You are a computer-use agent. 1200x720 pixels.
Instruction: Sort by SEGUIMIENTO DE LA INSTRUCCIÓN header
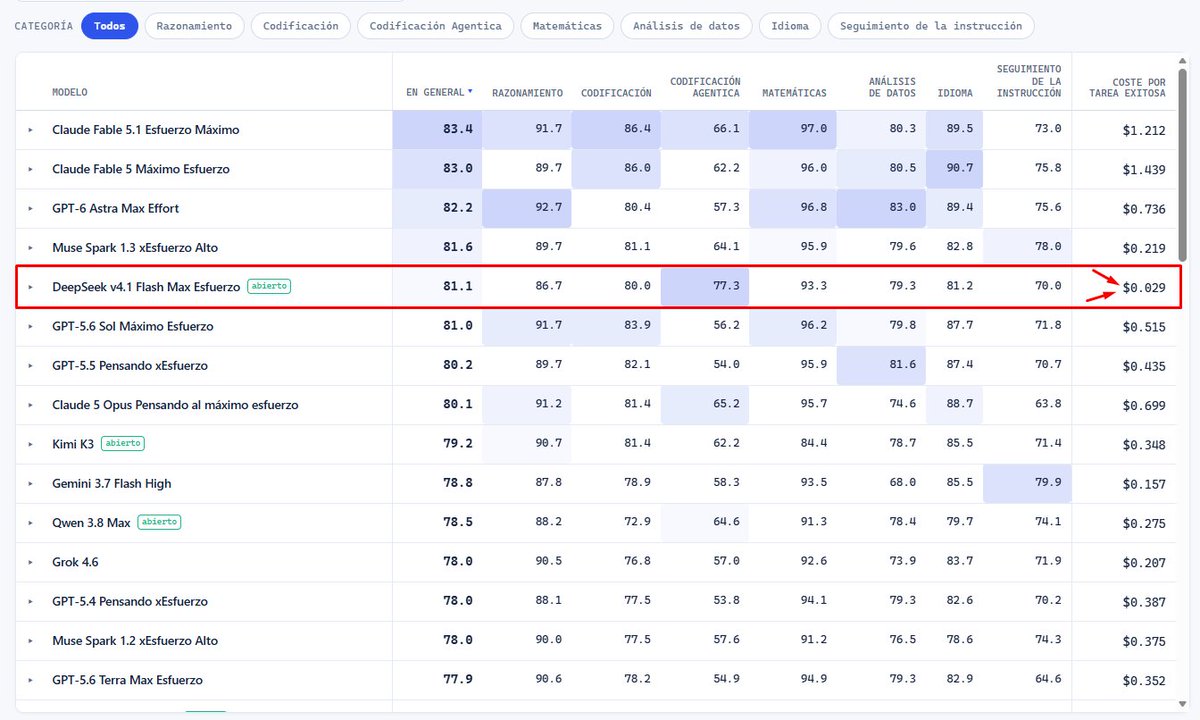click(1029, 81)
